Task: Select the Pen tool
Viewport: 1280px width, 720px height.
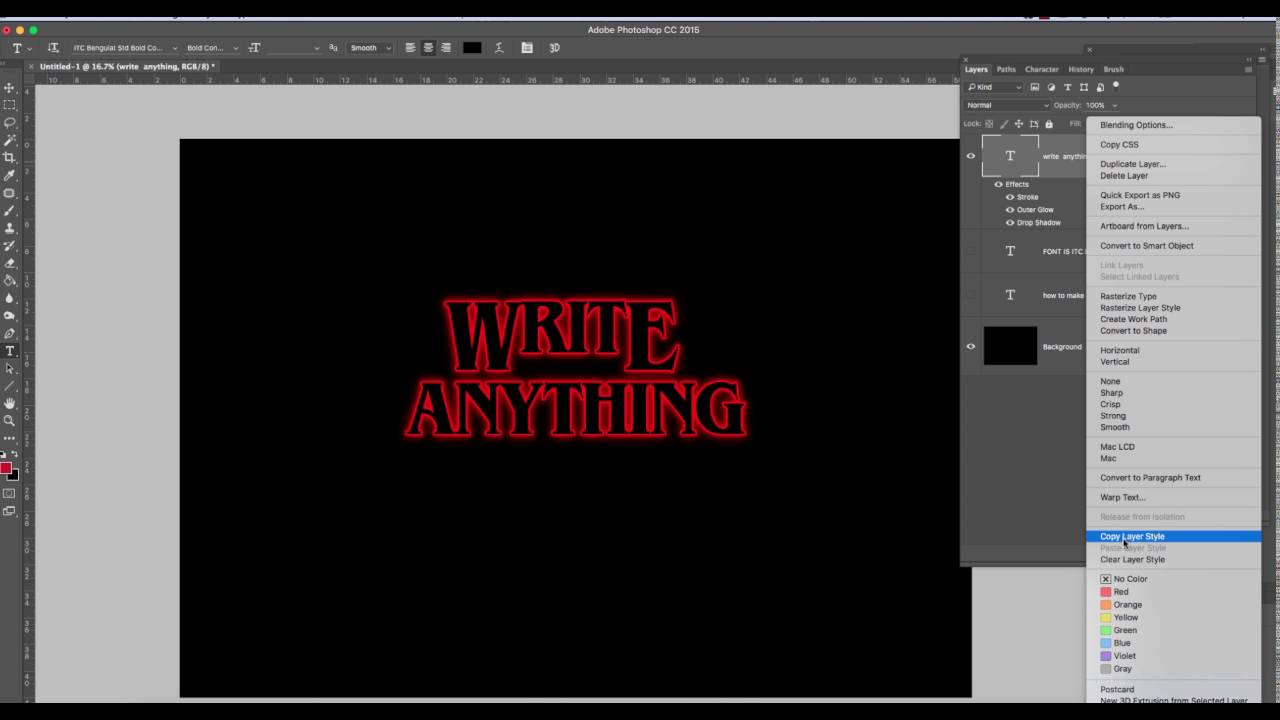Action: [x=10, y=334]
